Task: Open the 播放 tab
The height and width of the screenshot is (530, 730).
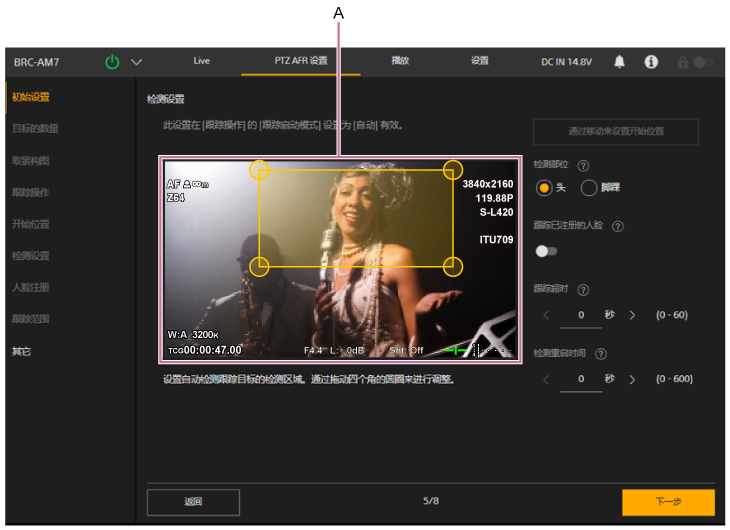Action: 400,61
